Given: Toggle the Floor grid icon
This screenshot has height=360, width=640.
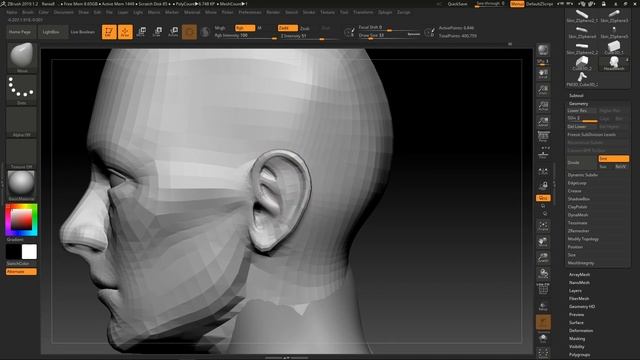Looking at the screenshot, I should point(543,153).
